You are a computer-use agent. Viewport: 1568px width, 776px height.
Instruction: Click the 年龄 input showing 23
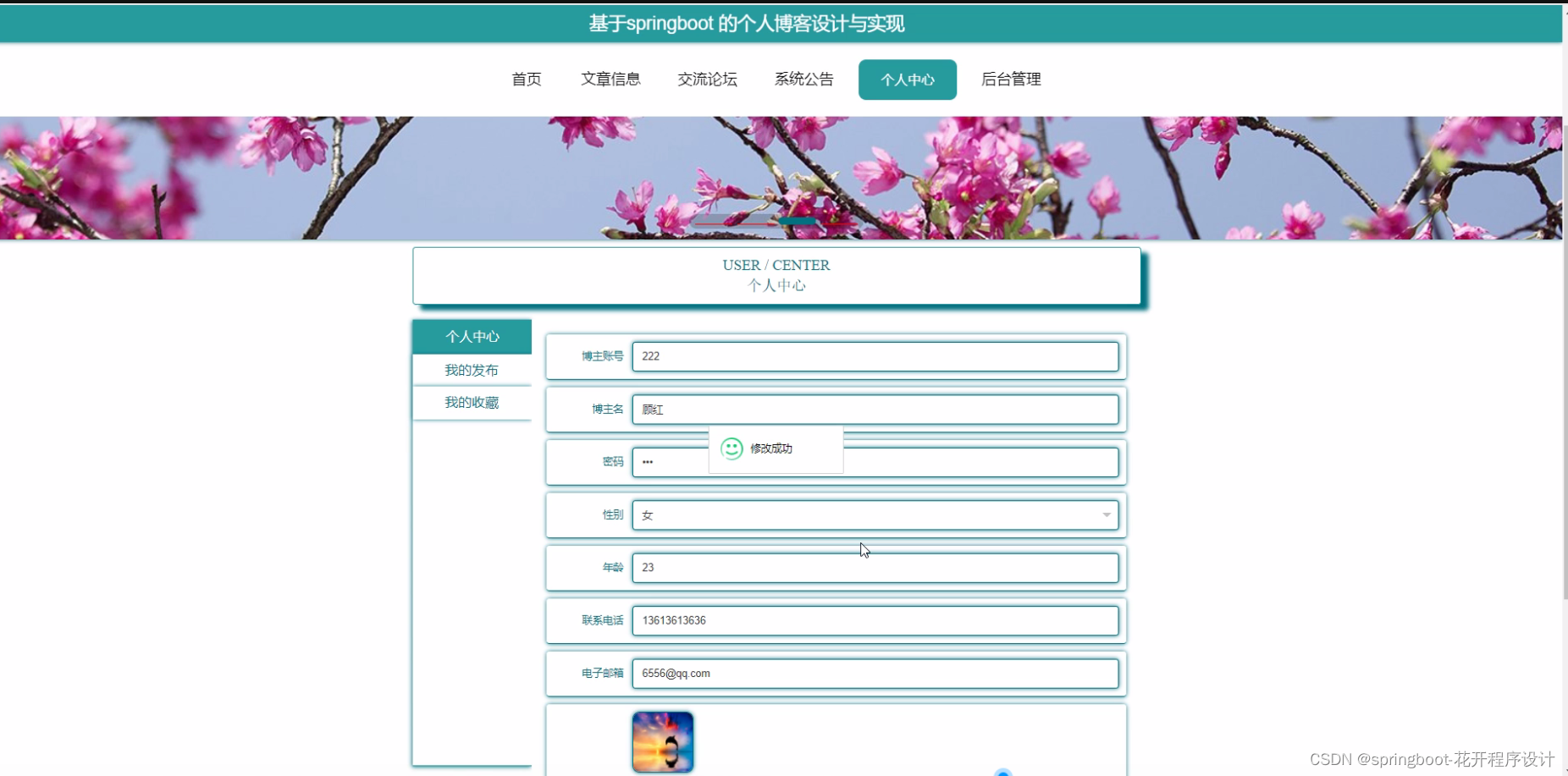coord(876,567)
